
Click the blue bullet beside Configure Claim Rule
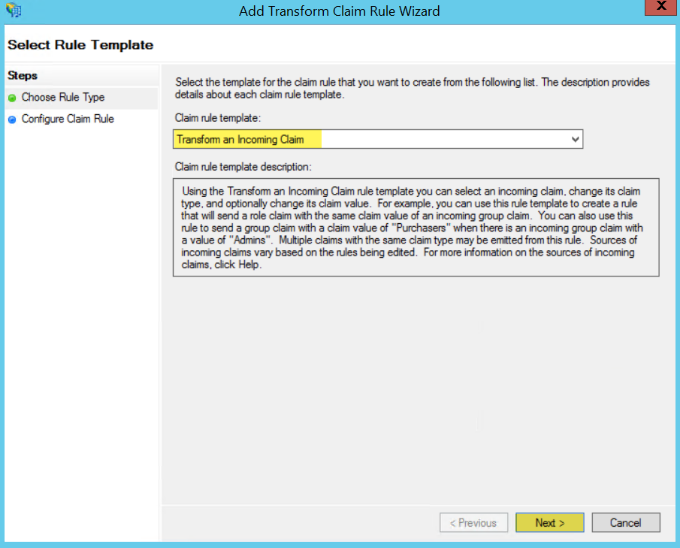point(12,119)
